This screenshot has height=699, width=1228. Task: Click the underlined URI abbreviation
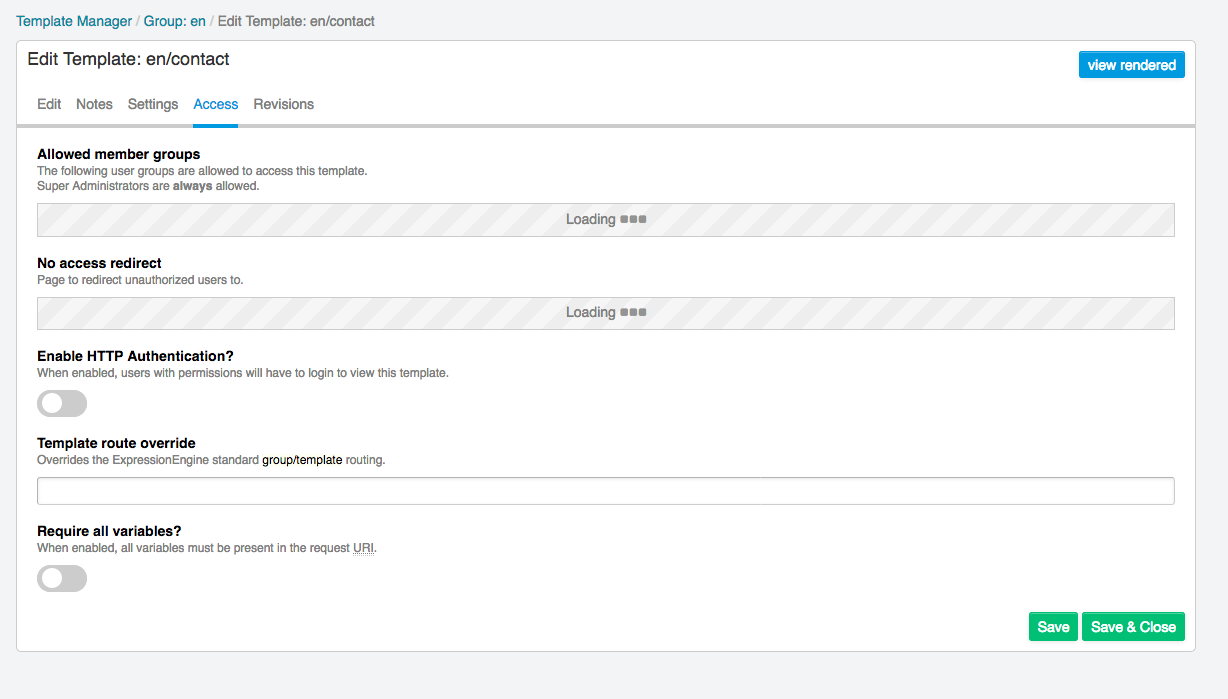tap(363, 548)
